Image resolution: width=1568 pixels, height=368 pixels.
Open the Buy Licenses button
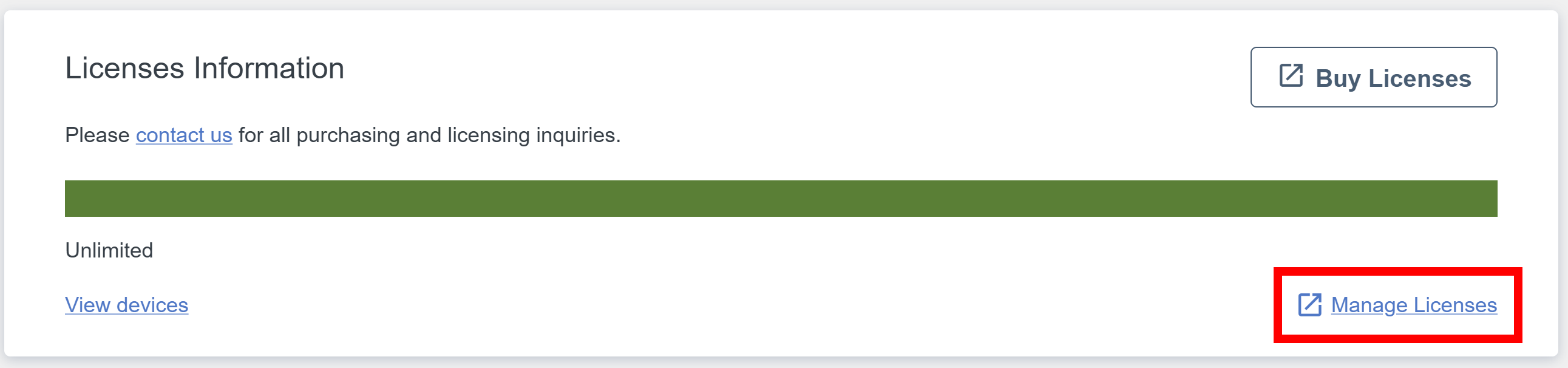tap(1373, 77)
